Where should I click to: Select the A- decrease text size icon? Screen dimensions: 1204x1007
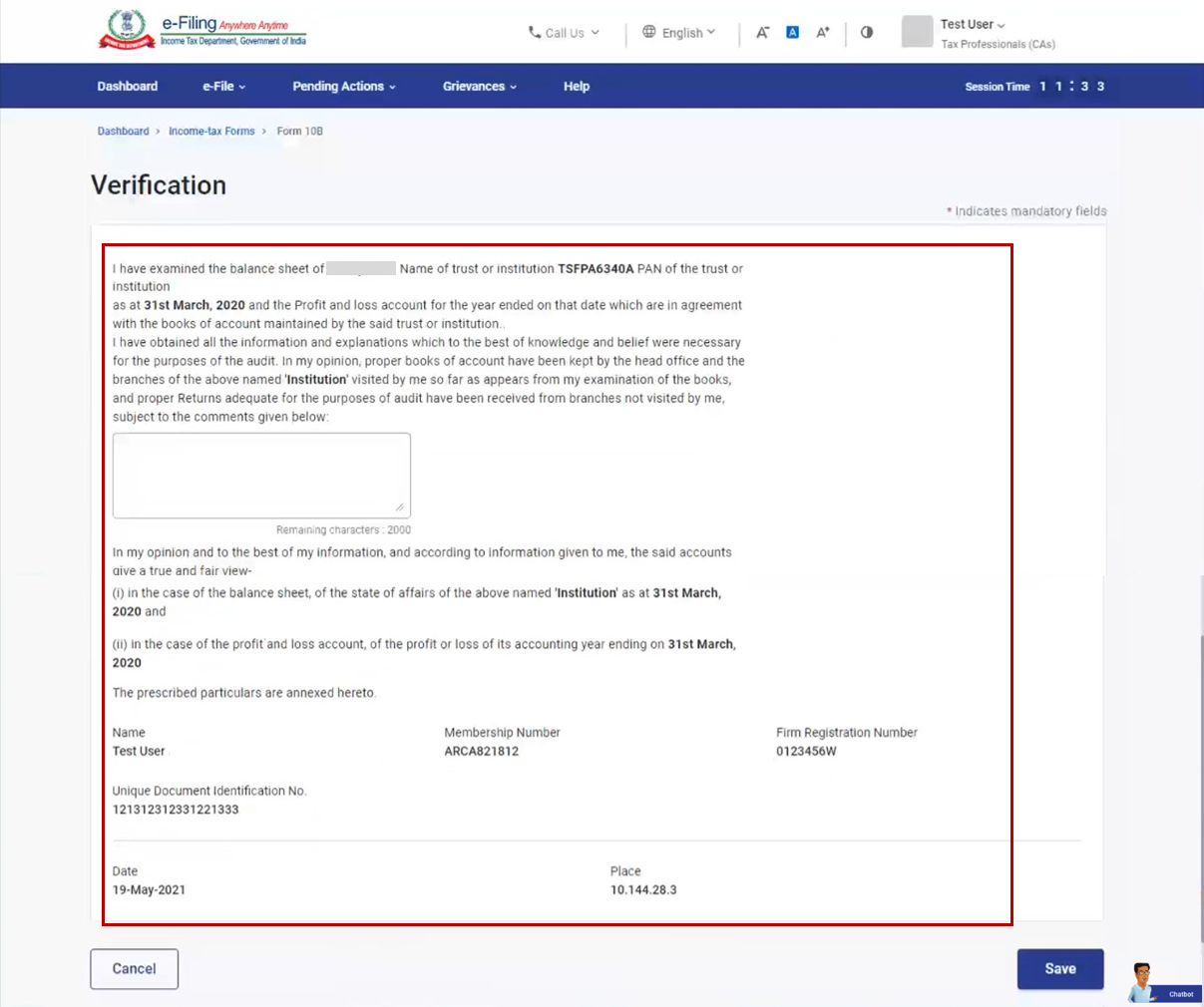point(762,32)
